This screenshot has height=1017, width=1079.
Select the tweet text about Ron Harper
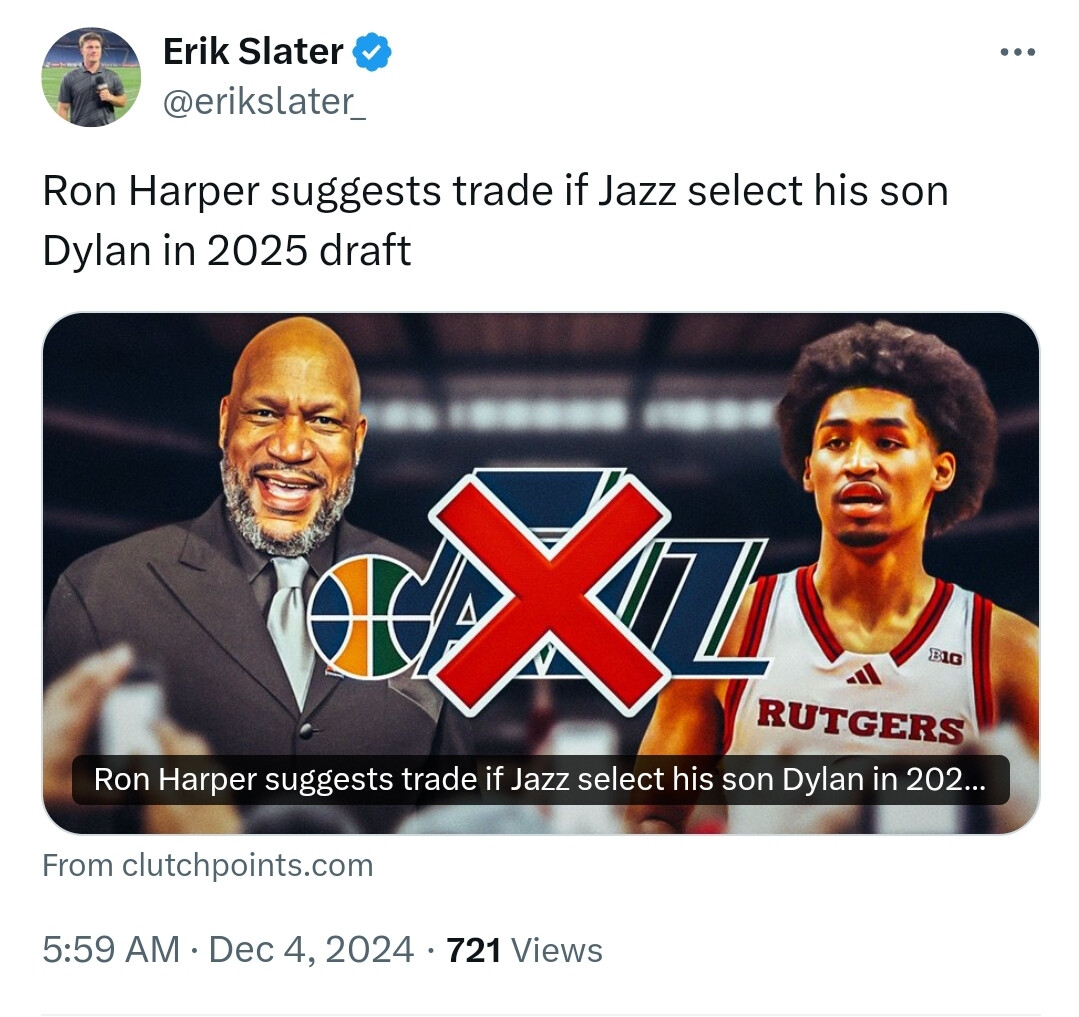pos(494,220)
